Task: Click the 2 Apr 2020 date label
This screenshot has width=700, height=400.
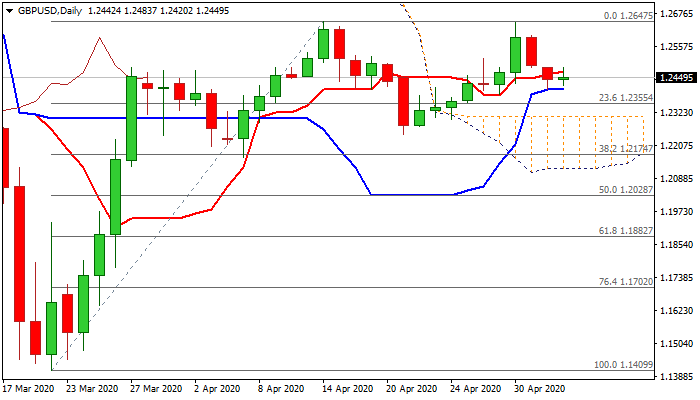Action: click(216, 388)
